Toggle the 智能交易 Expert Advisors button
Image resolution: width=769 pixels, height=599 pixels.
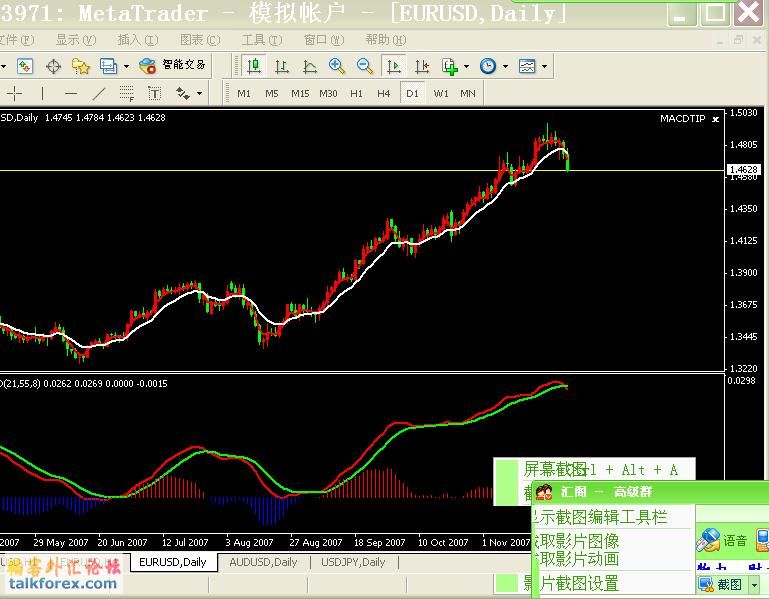173,65
